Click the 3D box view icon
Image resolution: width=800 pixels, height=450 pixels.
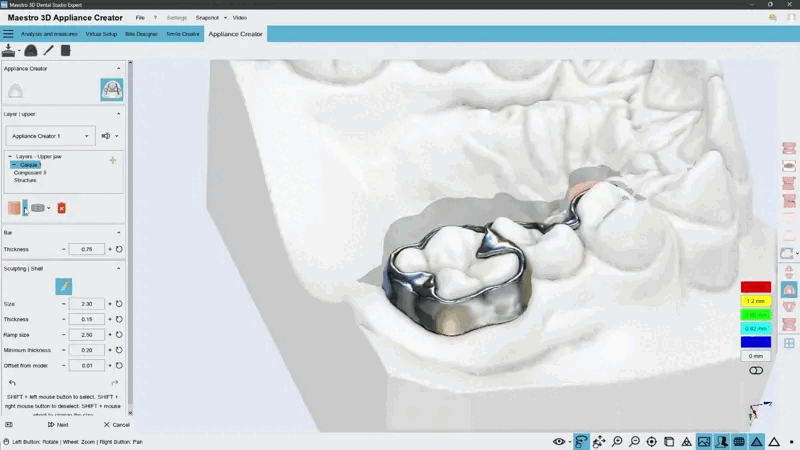669,442
